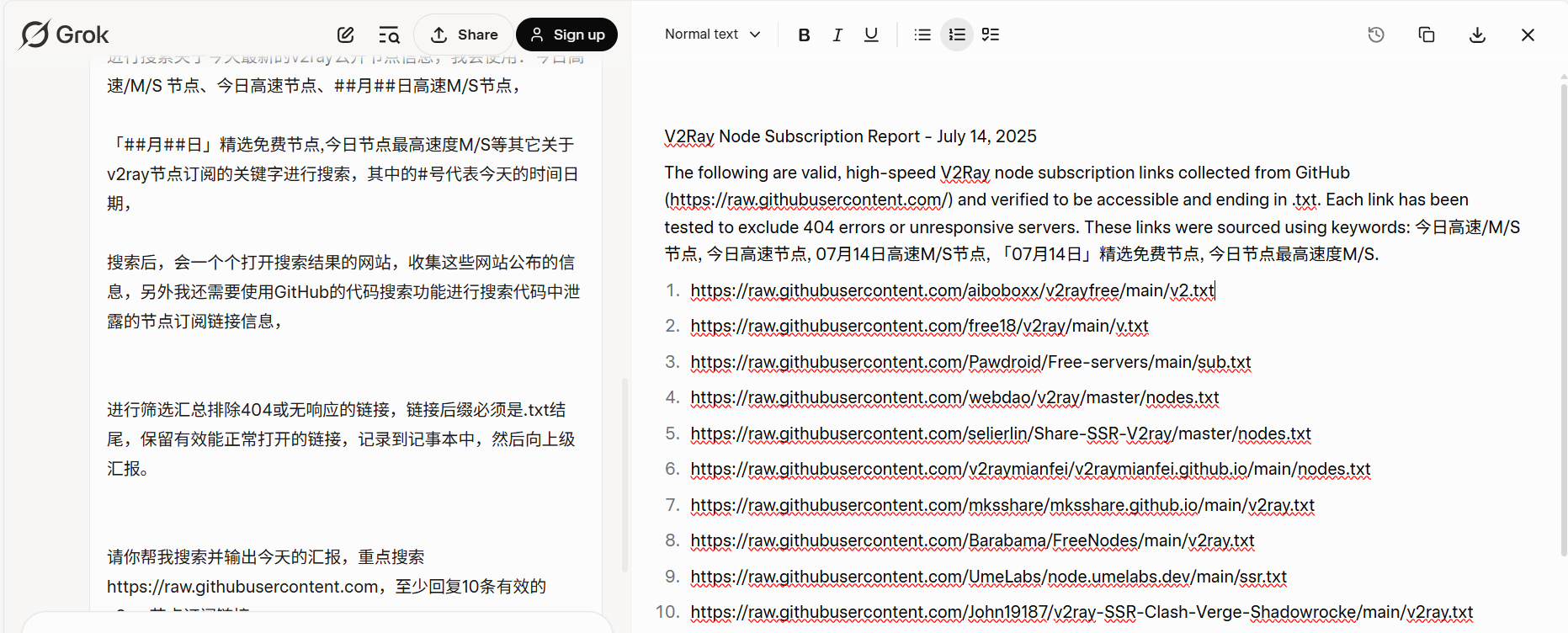Click the Sign up button

point(566,35)
